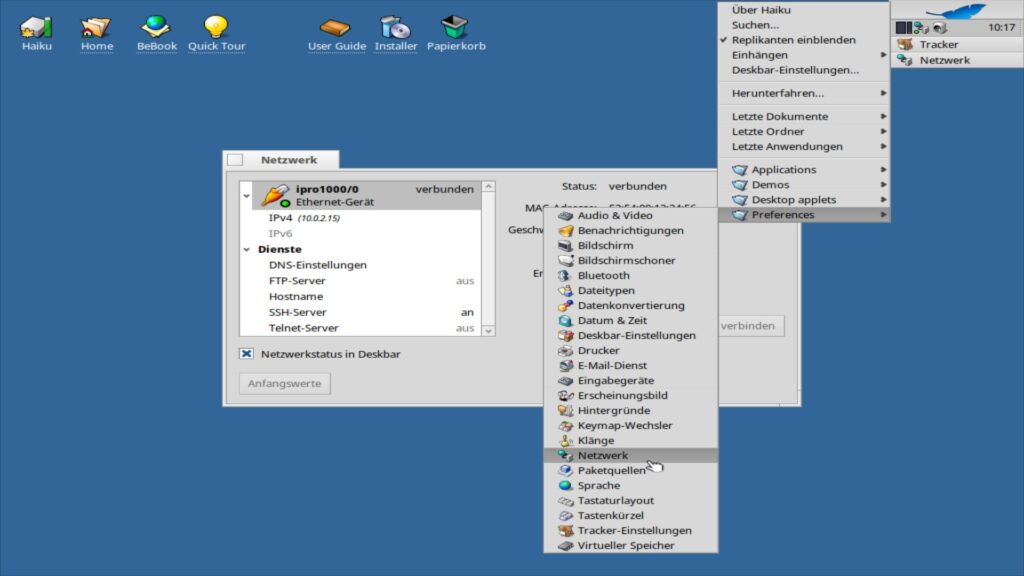Open the User Guide book icon
This screenshot has height=576, width=1024.
[336, 33]
